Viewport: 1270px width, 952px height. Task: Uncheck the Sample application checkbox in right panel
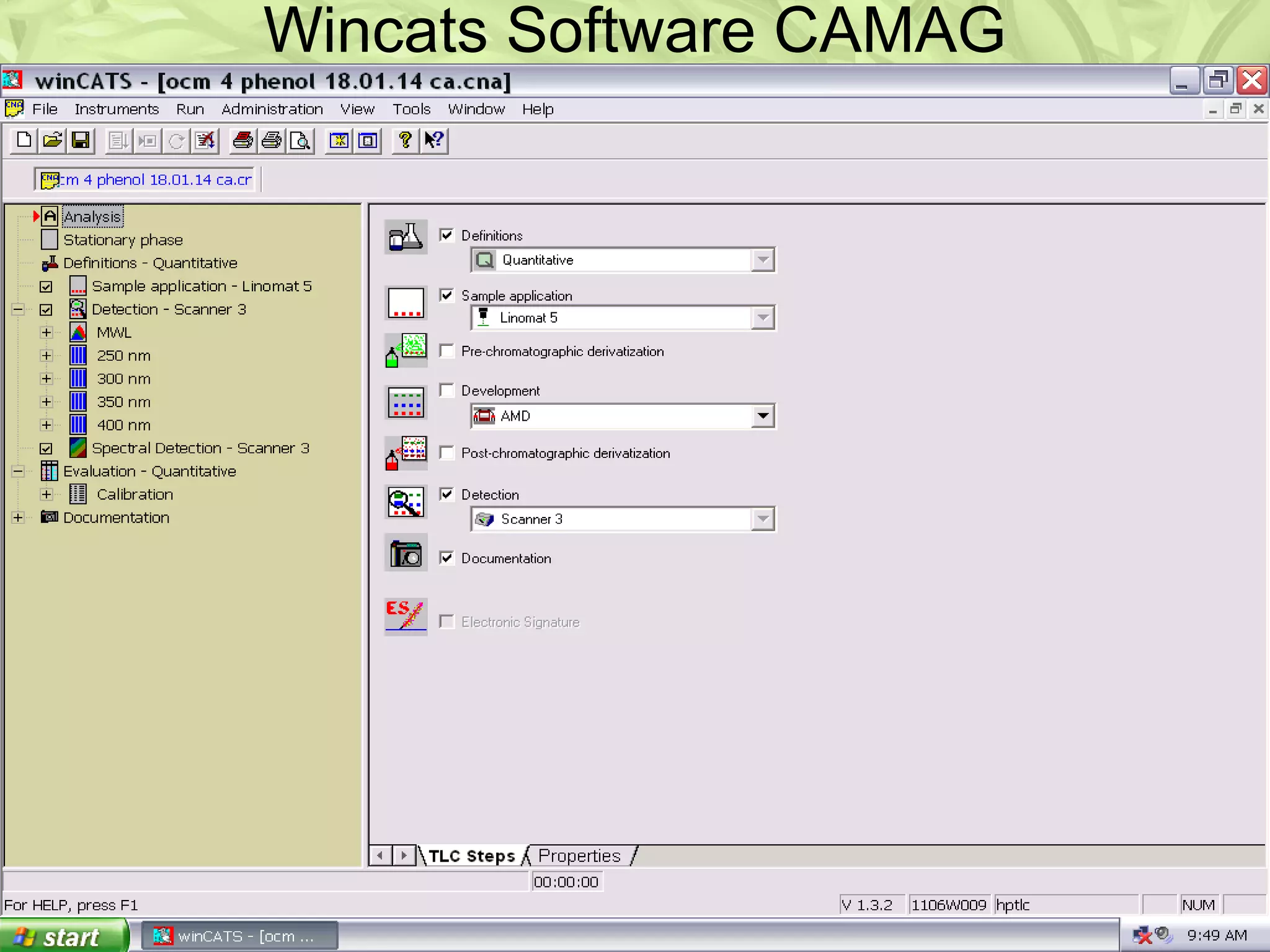tap(446, 295)
